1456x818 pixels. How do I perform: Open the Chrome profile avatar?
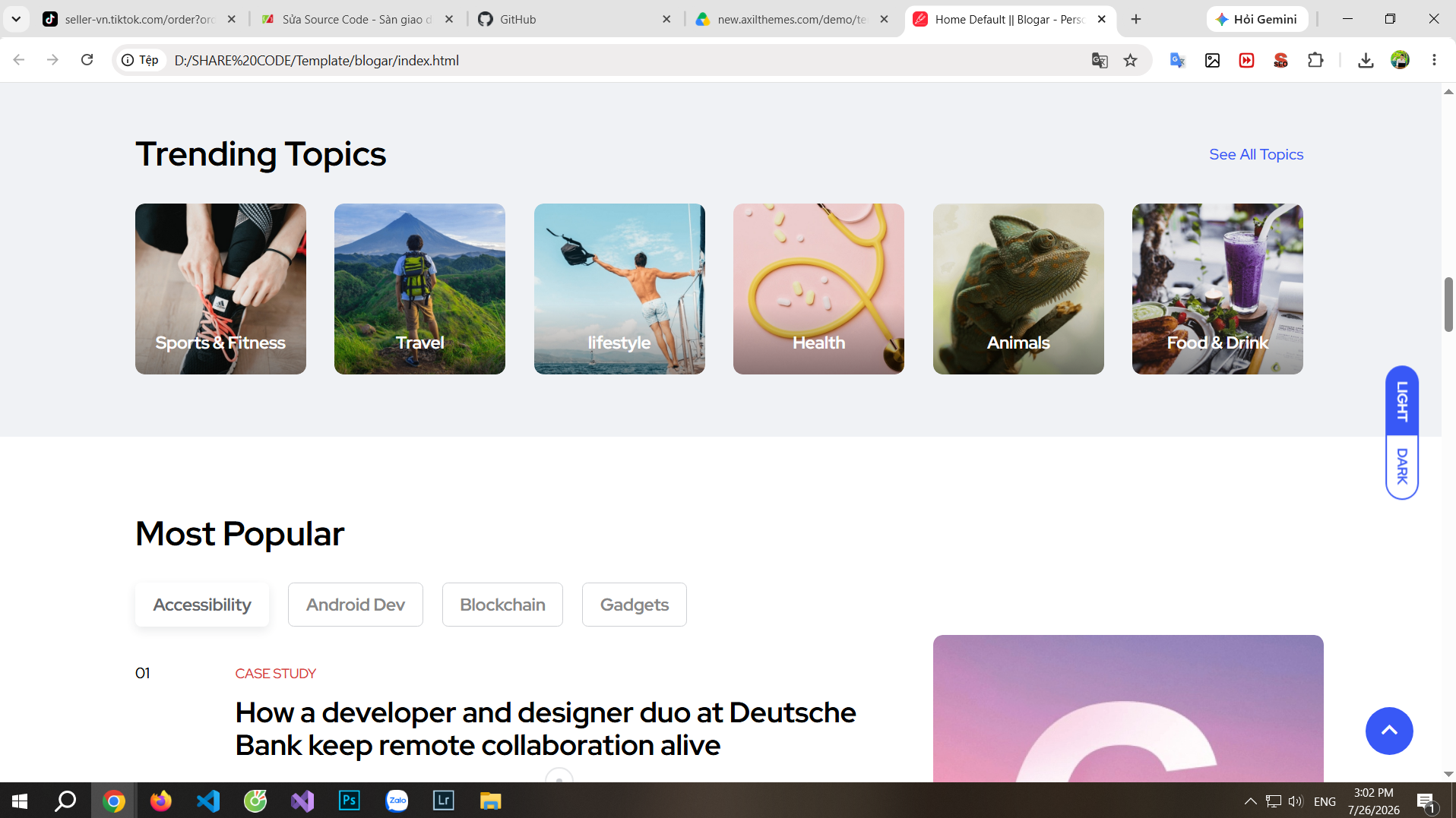click(1400, 60)
